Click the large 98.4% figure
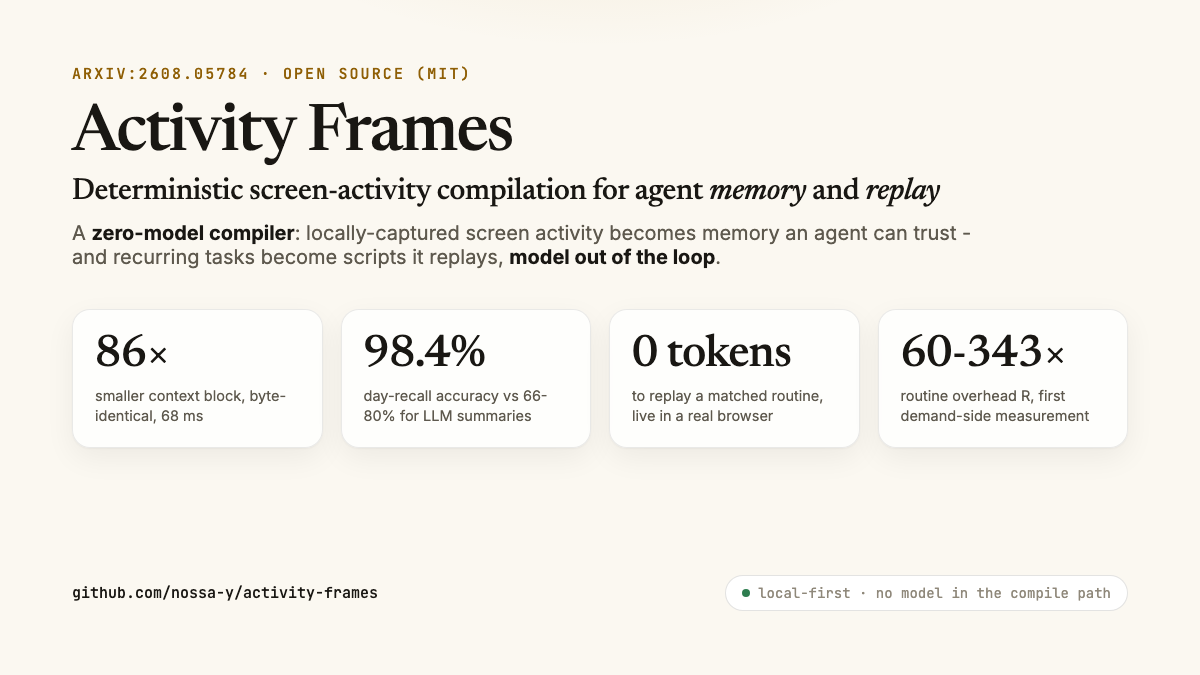 (x=425, y=351)
